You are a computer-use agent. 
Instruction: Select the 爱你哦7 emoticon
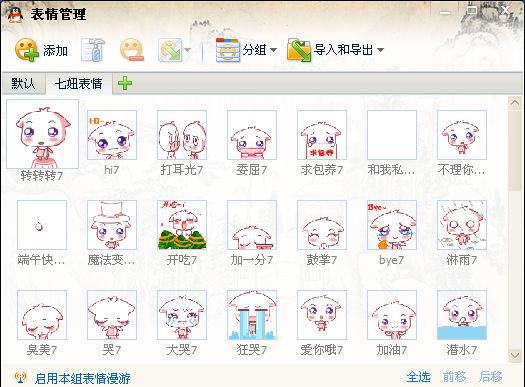[322, 315]
